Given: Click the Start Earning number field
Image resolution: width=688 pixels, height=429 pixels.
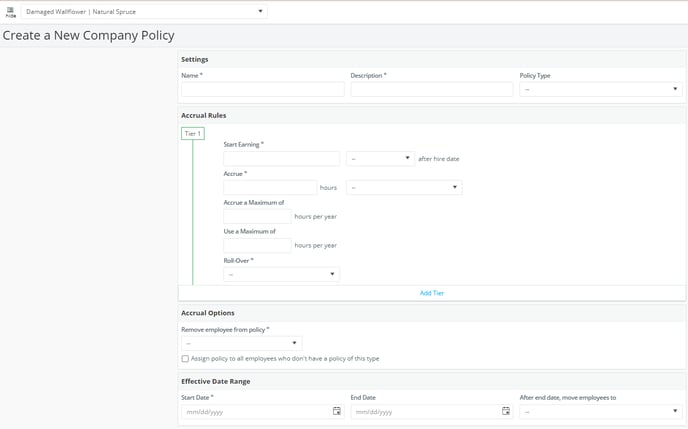Looking at the screenshot, I should point(281,158).
